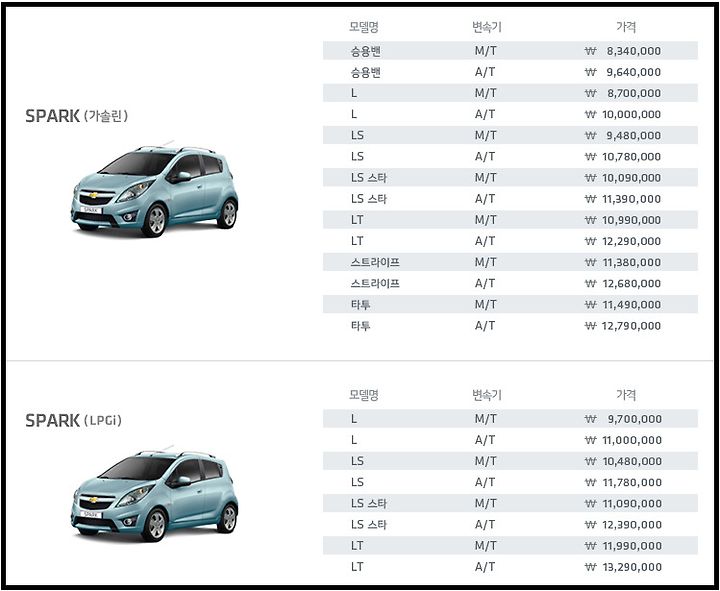This screenshot has height=591, width=720.
Task: Click the price 11,390,000
Action: (631, 199)
